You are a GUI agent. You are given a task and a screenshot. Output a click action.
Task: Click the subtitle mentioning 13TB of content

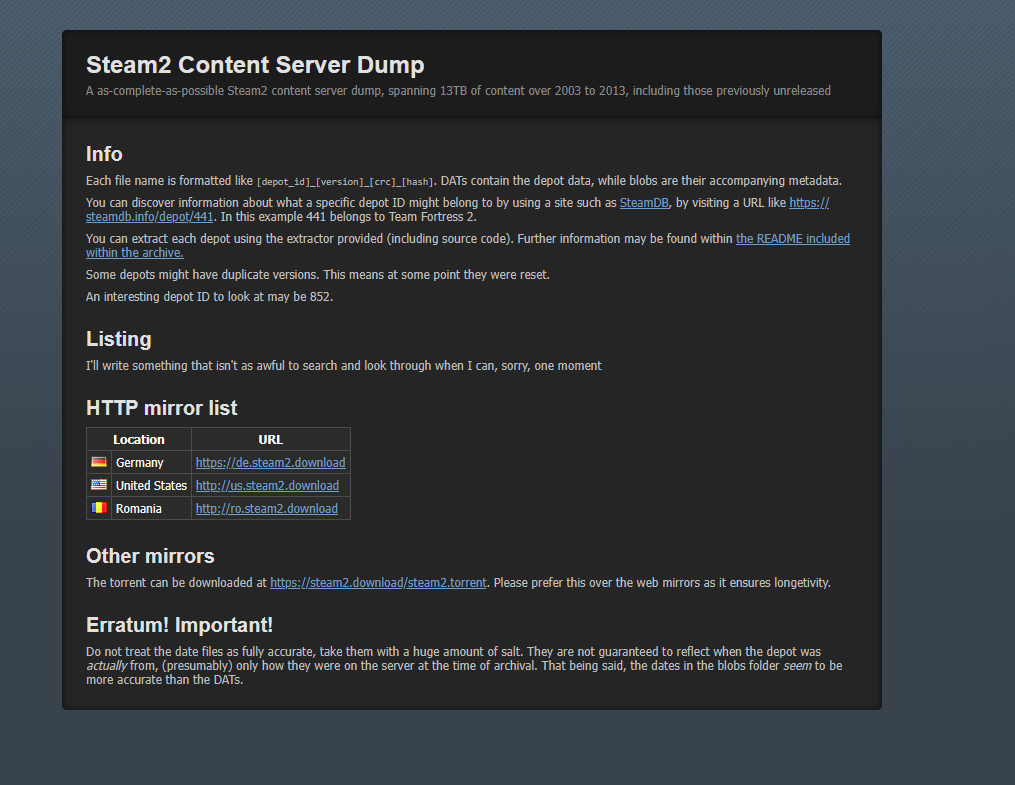point(458,91)
